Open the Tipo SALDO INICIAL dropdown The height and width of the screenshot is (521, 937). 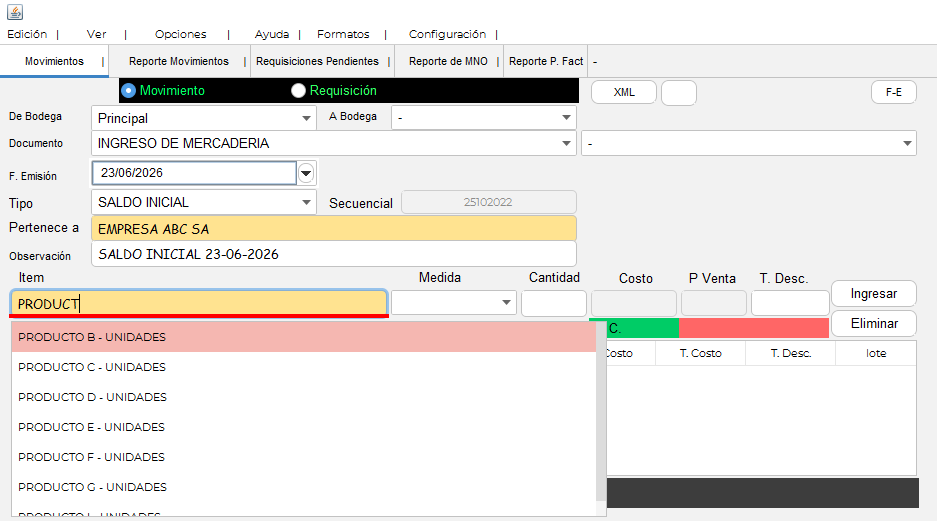(204, 202)
